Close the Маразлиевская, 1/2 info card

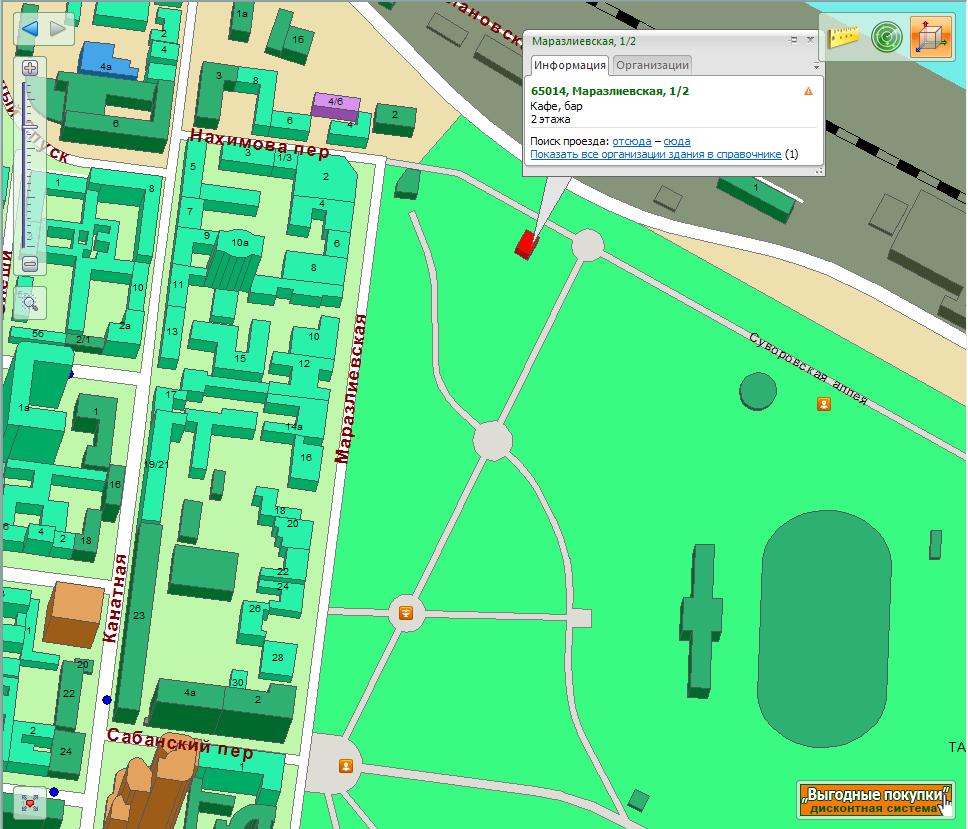pos(811,40)
